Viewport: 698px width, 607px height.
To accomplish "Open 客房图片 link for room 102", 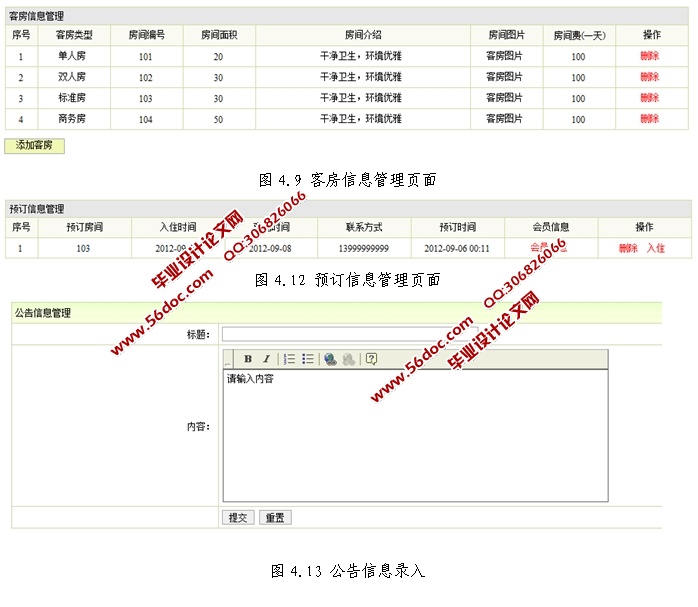I will click(x=504, y=77).
